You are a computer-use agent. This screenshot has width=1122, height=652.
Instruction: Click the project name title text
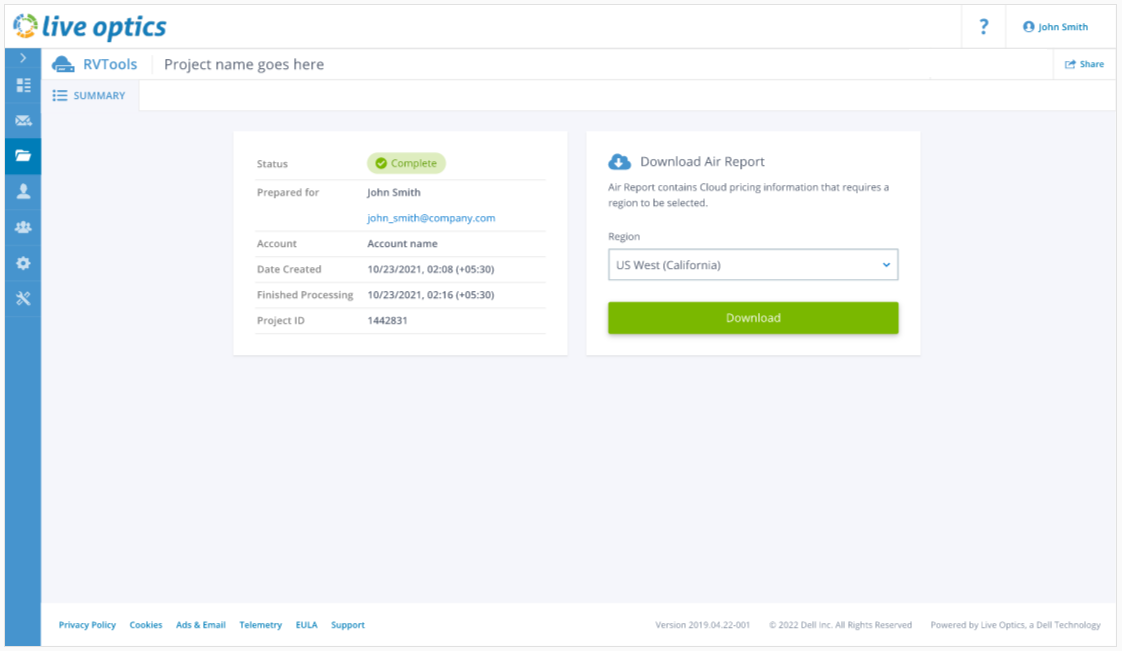(x=244, y=64)
